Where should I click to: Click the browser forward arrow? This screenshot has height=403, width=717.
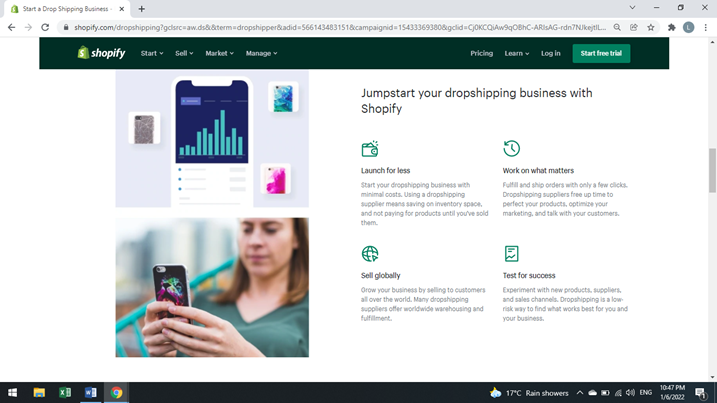(28, 27)
